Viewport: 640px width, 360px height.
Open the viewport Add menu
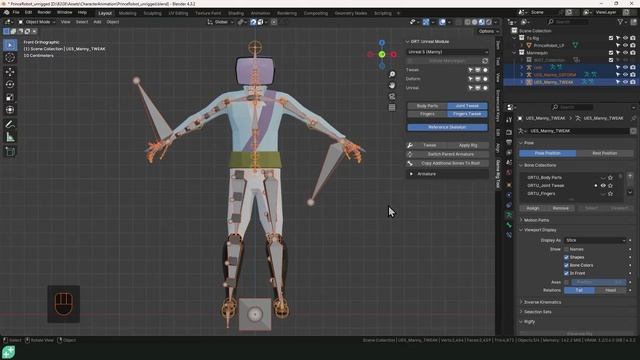(x=97, y=22)
